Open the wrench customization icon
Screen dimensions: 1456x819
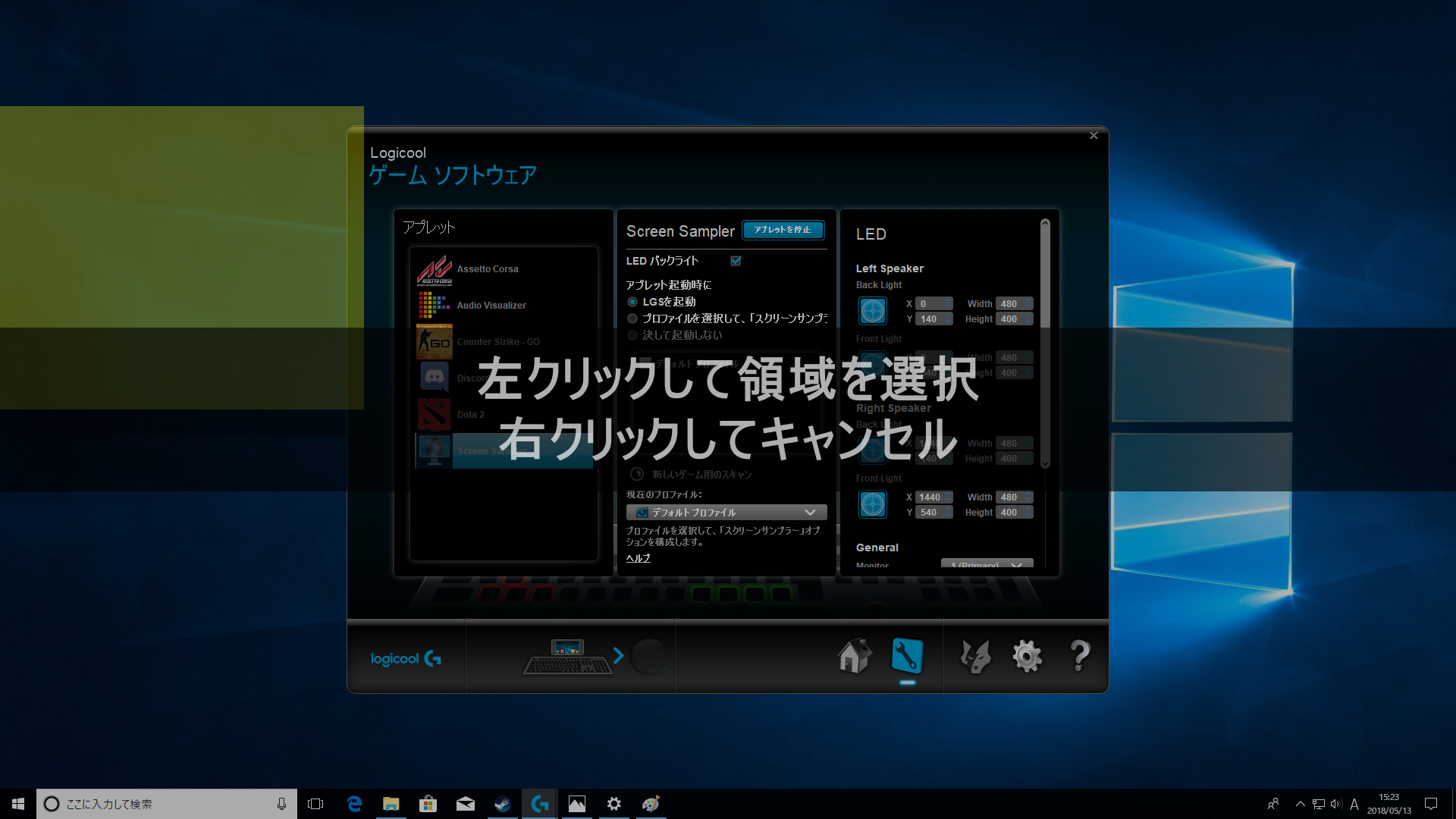tap(907, 656)
